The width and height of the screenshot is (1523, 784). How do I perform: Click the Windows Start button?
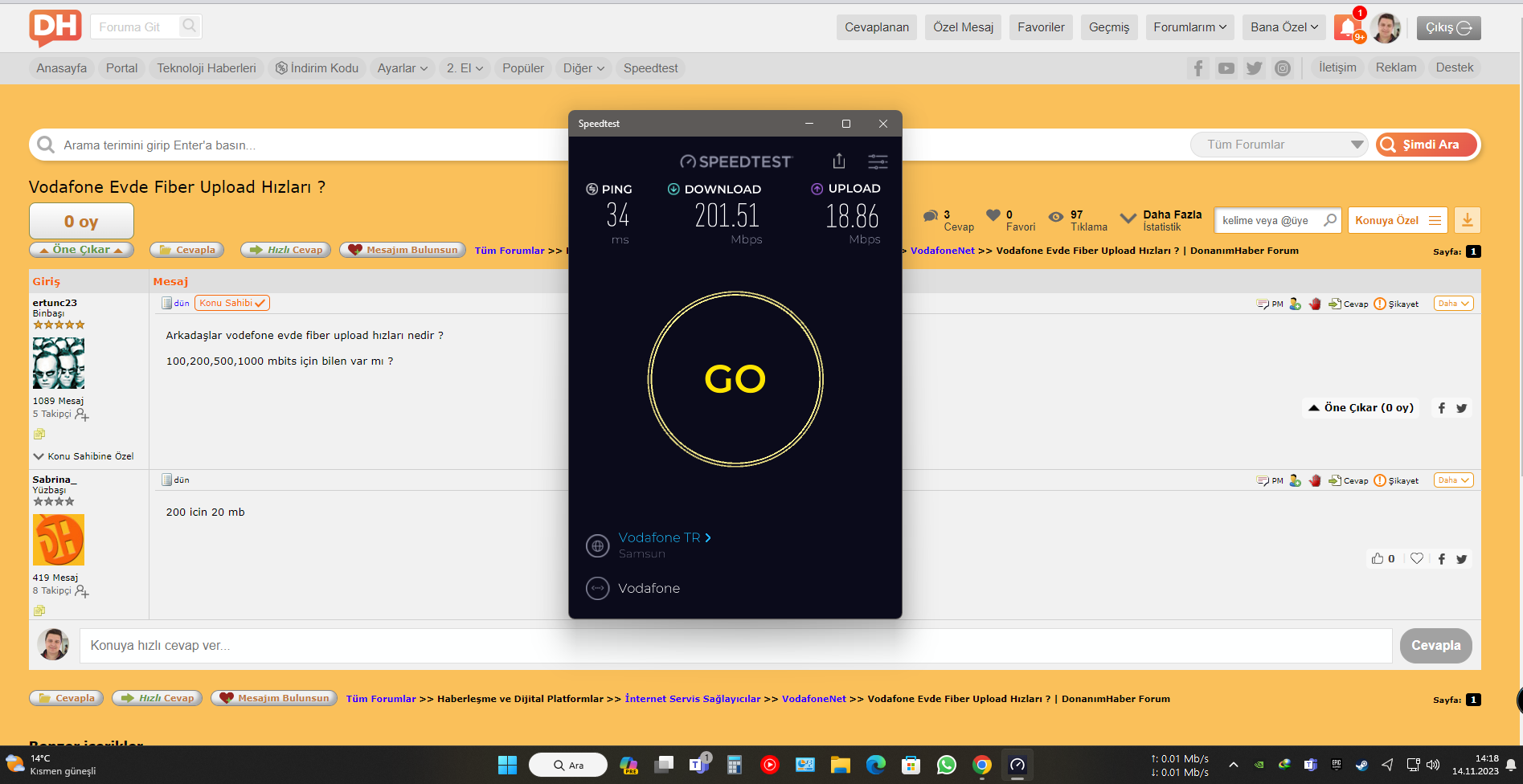click(507, 765)
